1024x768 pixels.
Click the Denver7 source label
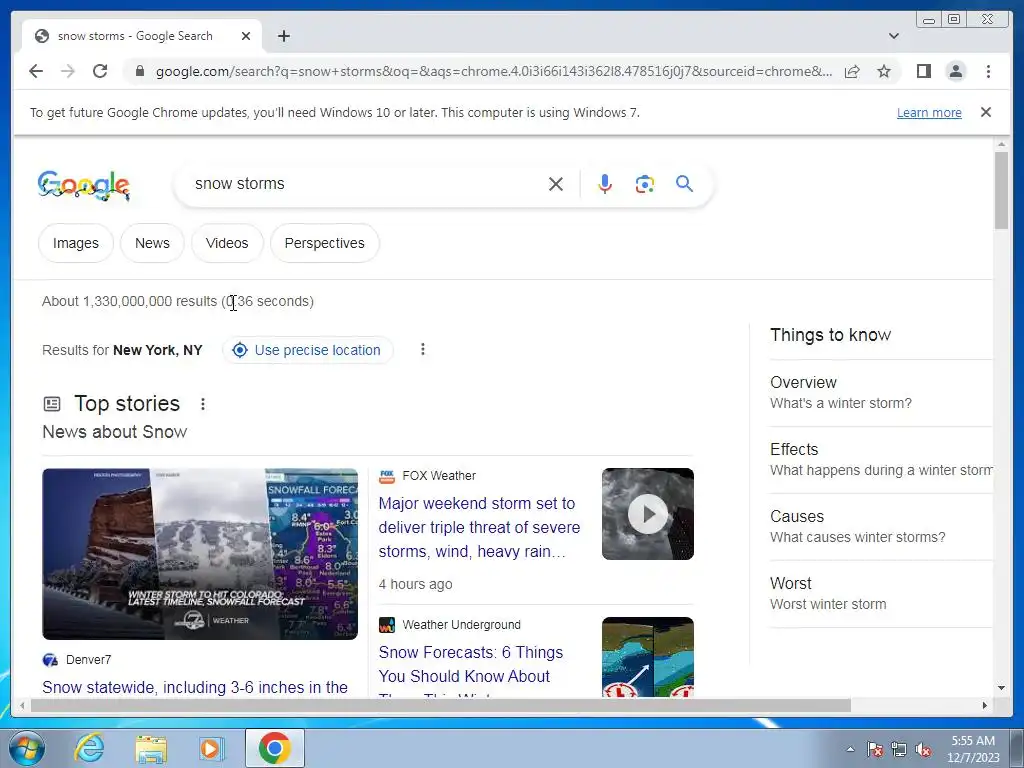tap(88, 660)
